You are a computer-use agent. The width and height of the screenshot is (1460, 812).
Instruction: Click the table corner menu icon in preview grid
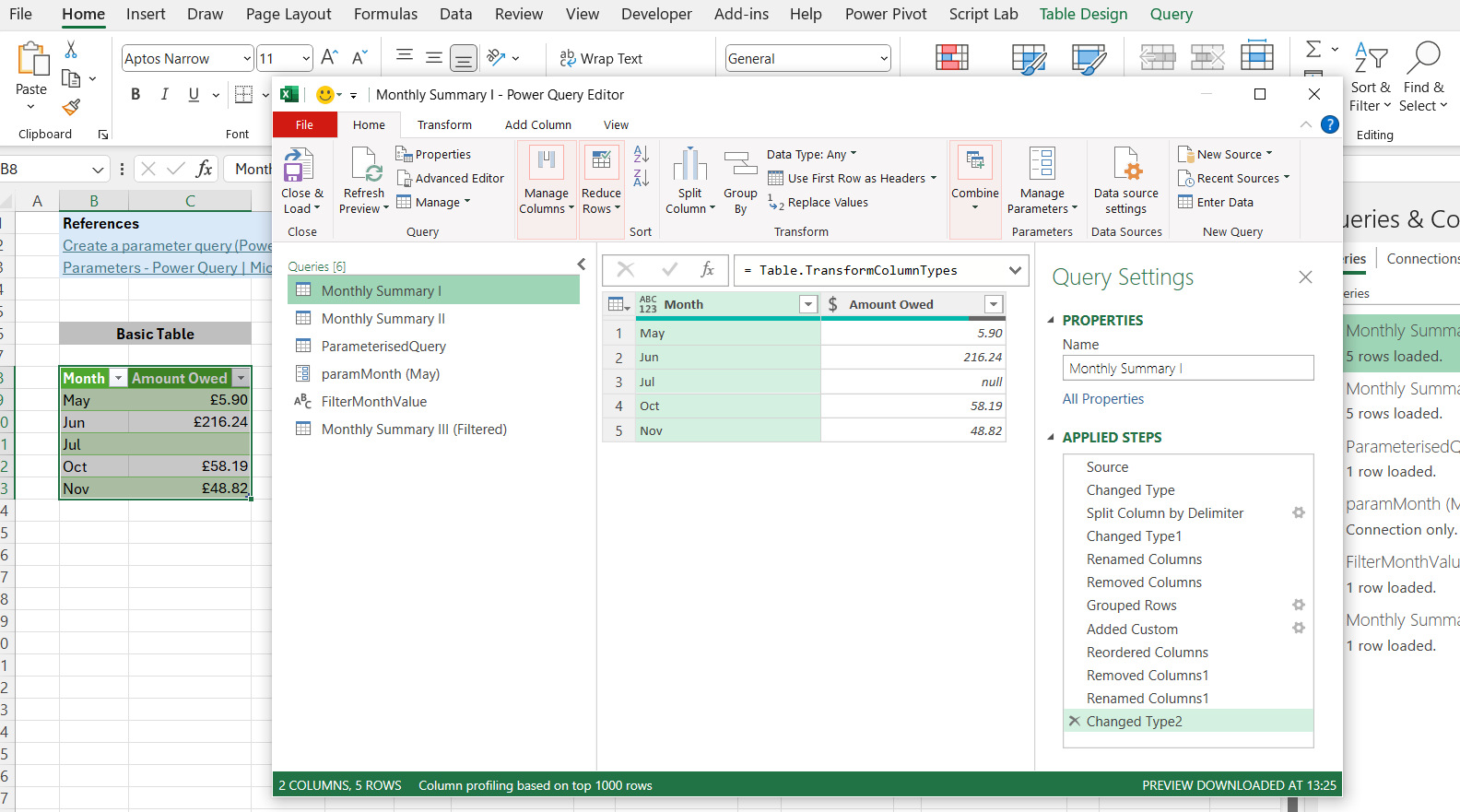[x=618, y=304]
